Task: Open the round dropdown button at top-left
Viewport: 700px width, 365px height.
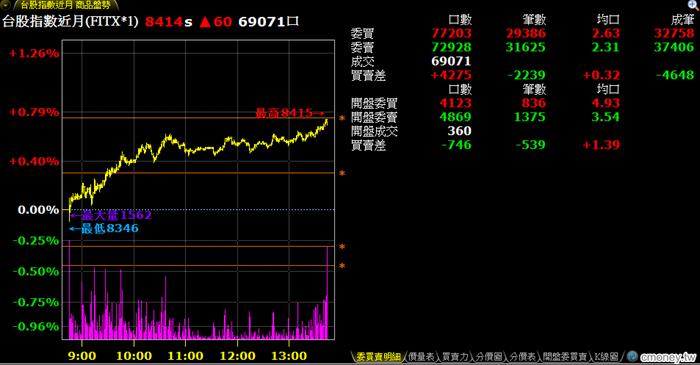Action: click(x=4, y=5)
